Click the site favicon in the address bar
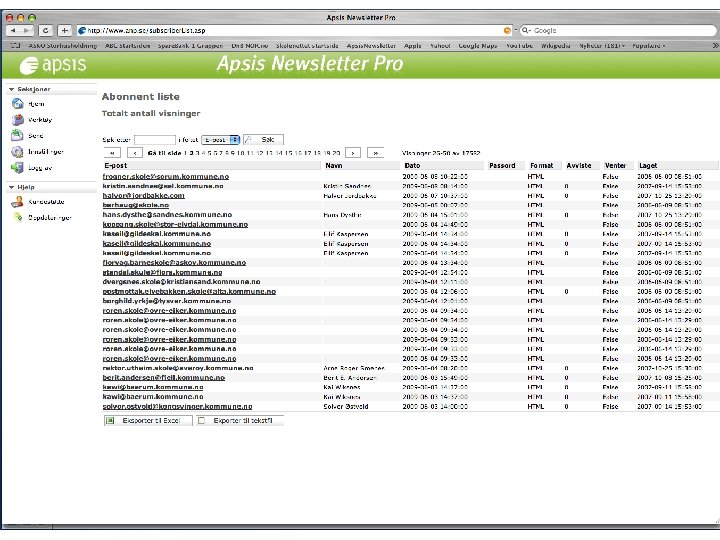The width and height of the screenshot is (720, 540). (x=82, y=30)
